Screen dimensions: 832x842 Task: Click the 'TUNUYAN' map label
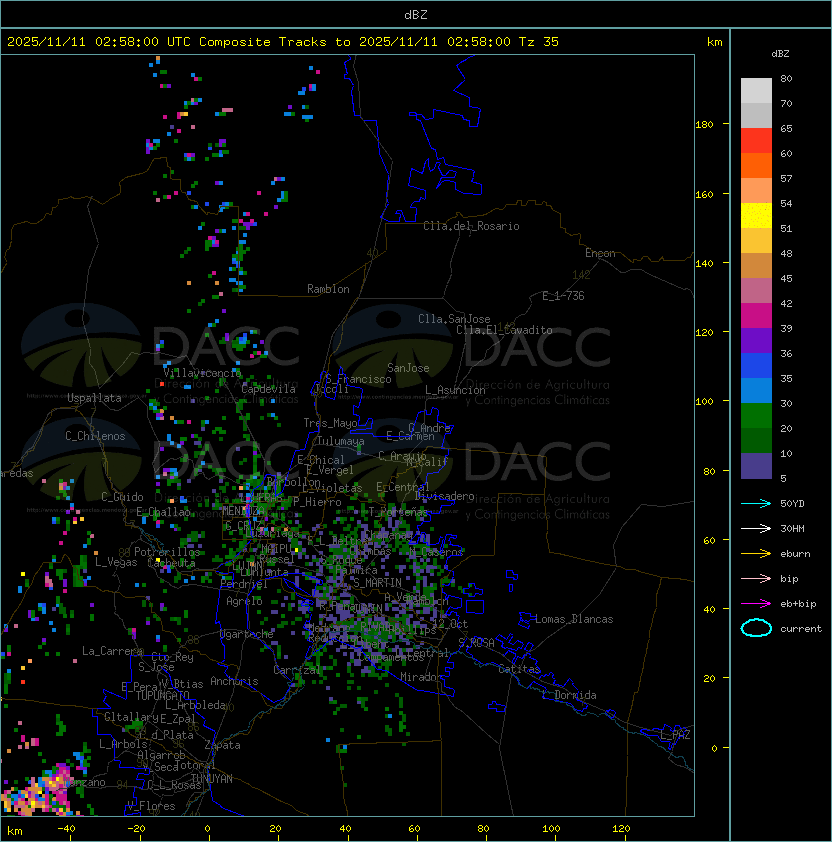pyautogui.click(x=212, y=779)
